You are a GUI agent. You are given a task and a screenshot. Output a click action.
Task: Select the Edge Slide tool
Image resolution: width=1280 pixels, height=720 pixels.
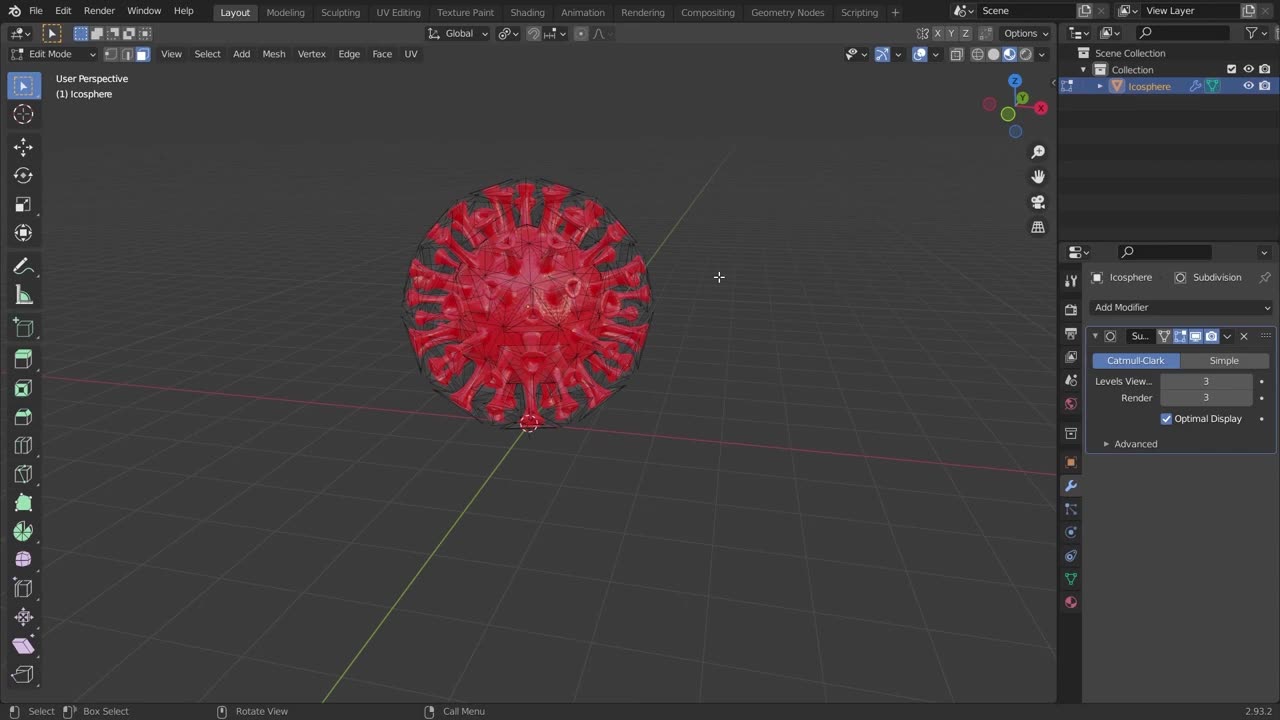coord(23,589)
